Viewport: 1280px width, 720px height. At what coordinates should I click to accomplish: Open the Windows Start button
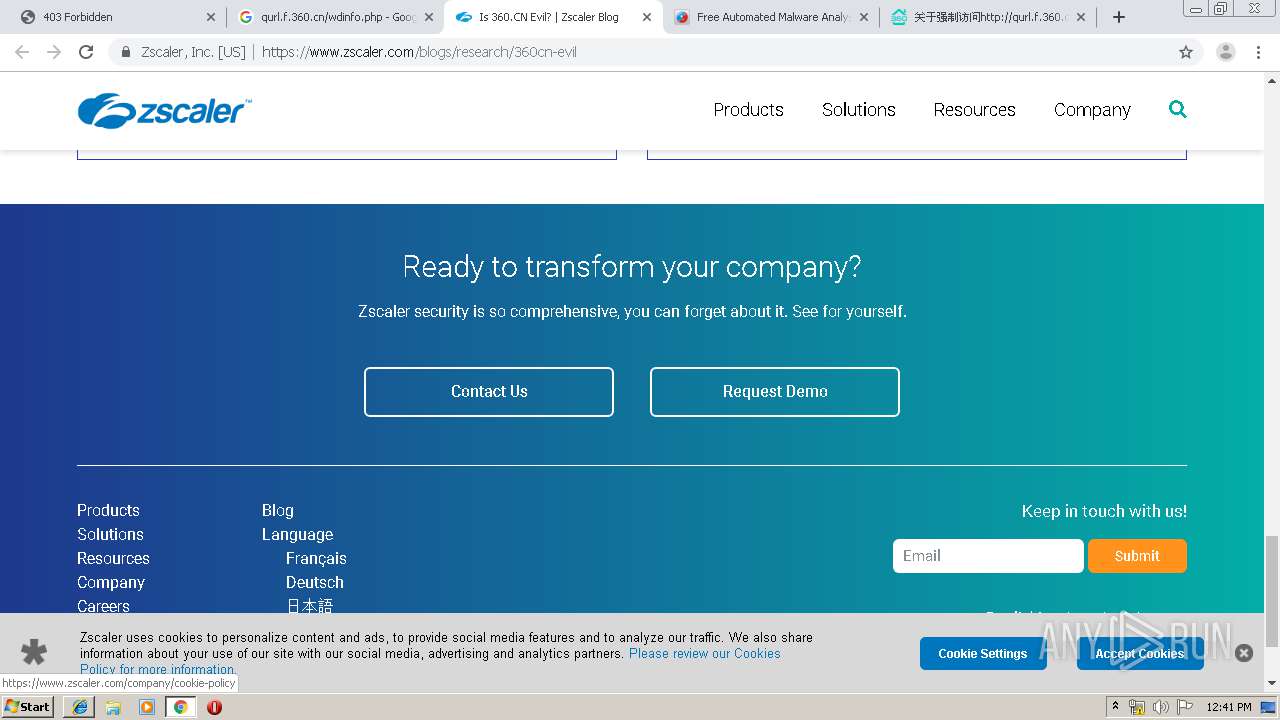point(28,707)
